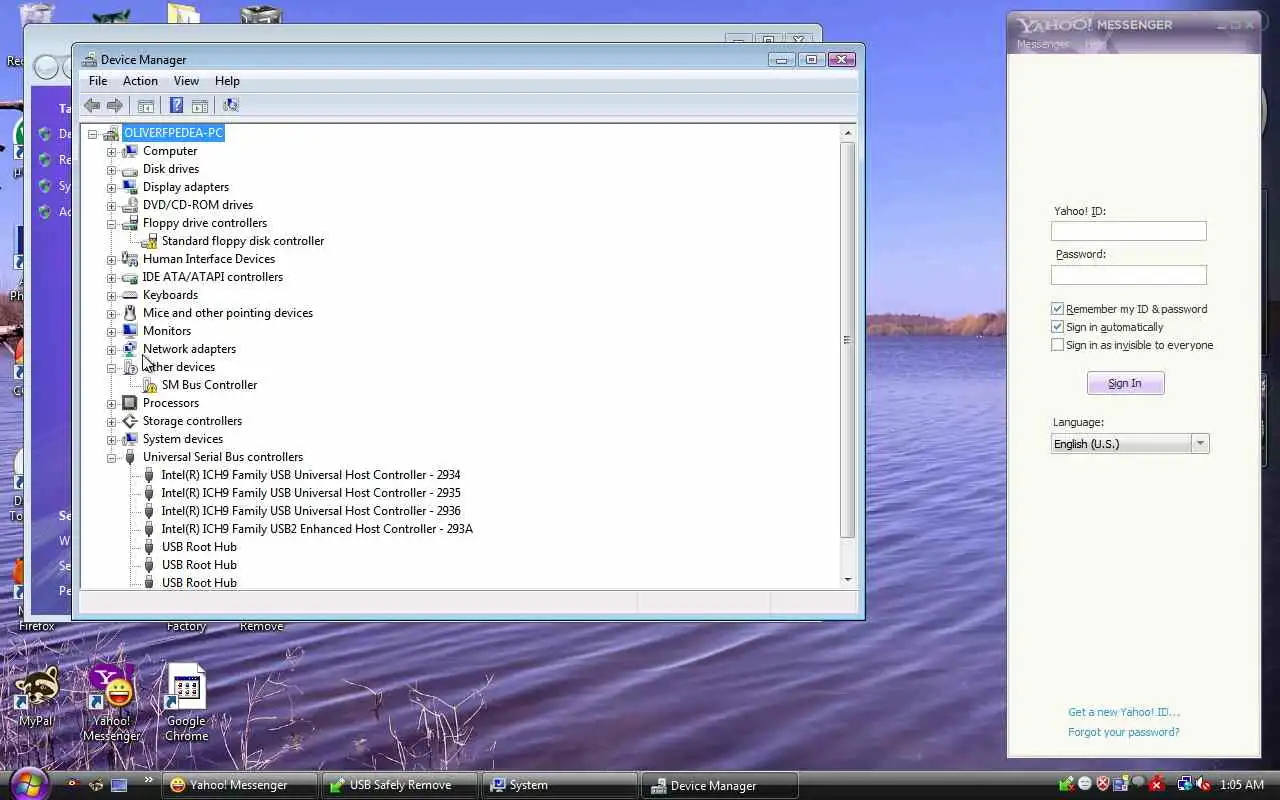1280x800 pixels.
Task: Click Scan for hardware changes icon
Action: [231, 105]
